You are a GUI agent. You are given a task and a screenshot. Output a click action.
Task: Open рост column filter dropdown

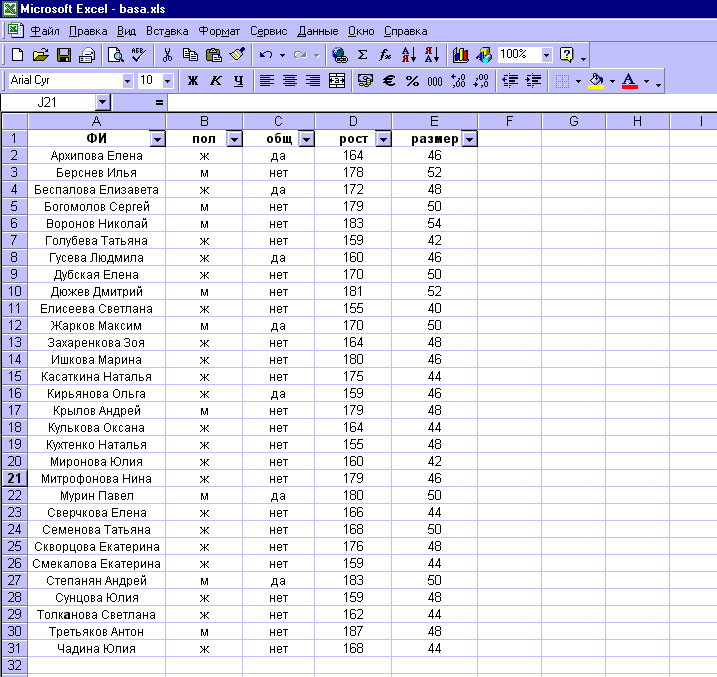[x=383, y=139]
